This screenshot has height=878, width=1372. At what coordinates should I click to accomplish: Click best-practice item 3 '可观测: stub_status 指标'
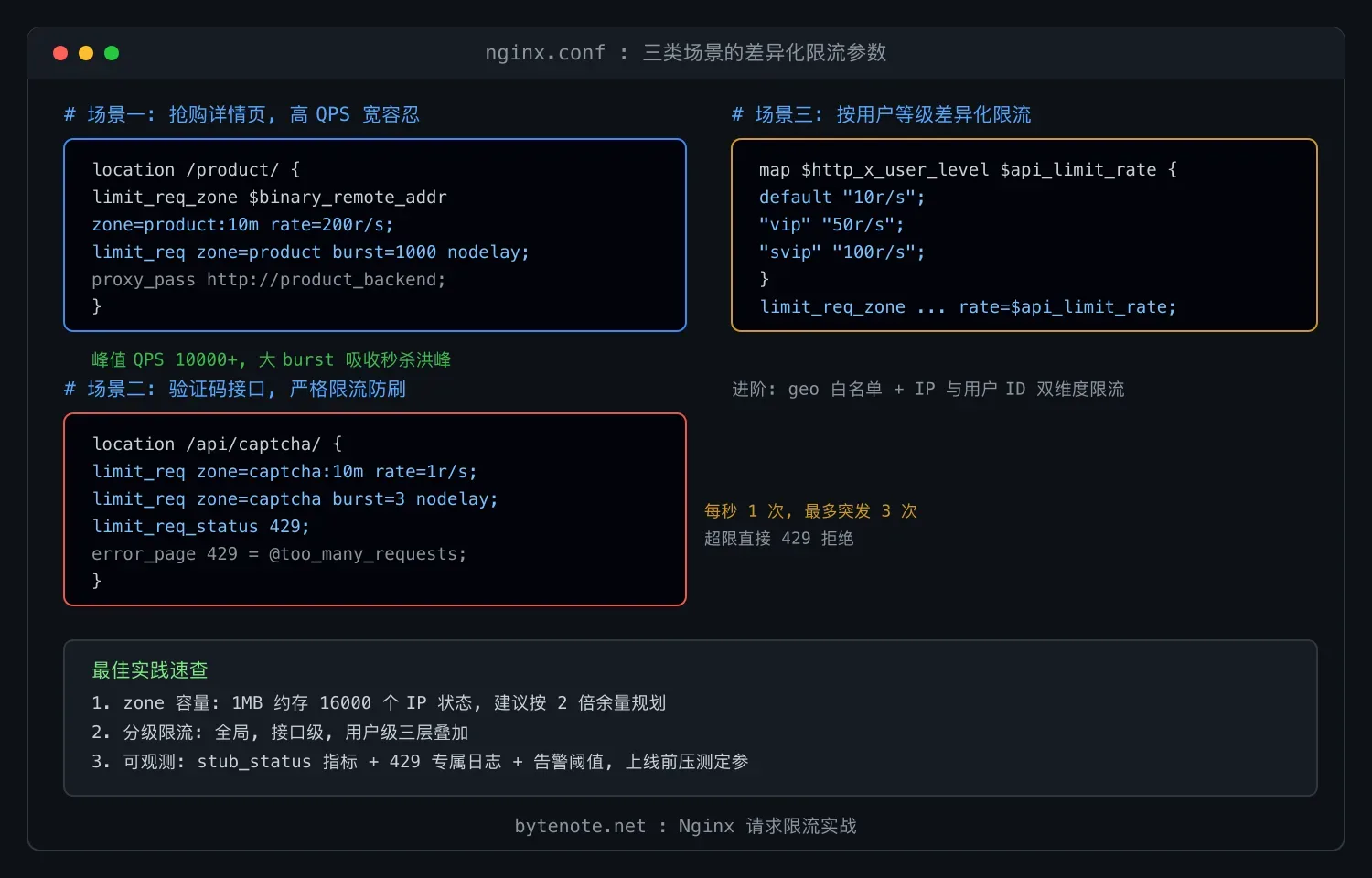(420, 761)
